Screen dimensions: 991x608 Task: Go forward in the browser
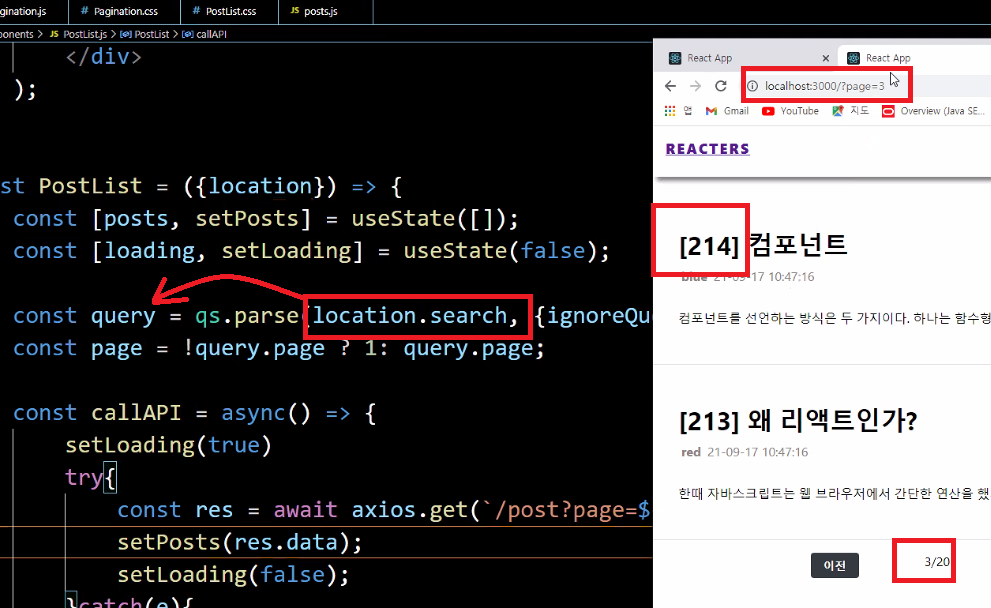[x=695, y=86]
